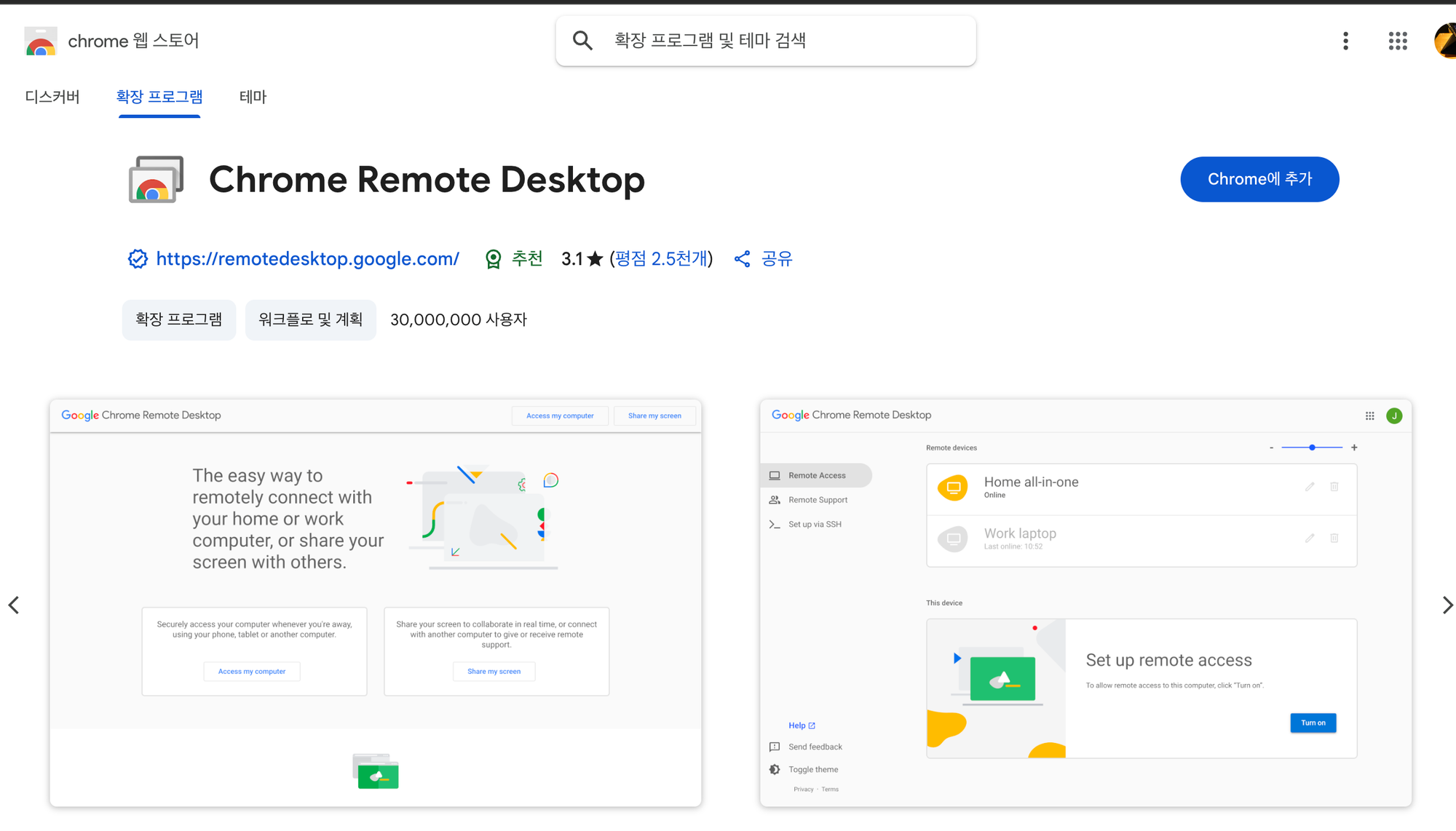The image size is (1456, 831).
Task: Switch to the 테마 tab
Action: (x=253, y=97)
